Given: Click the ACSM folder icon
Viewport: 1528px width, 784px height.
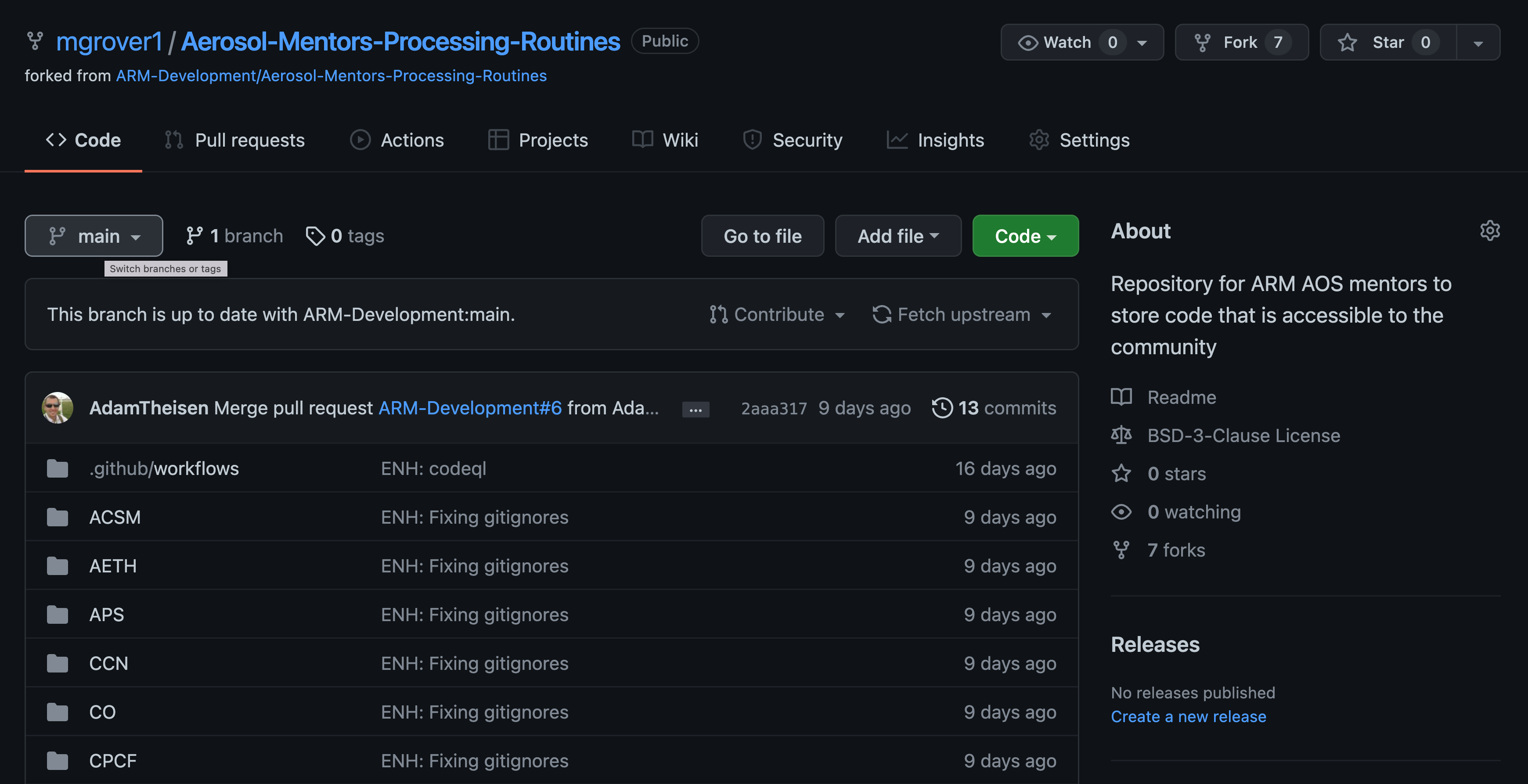Looking at the screenshot, I should 58,517.
